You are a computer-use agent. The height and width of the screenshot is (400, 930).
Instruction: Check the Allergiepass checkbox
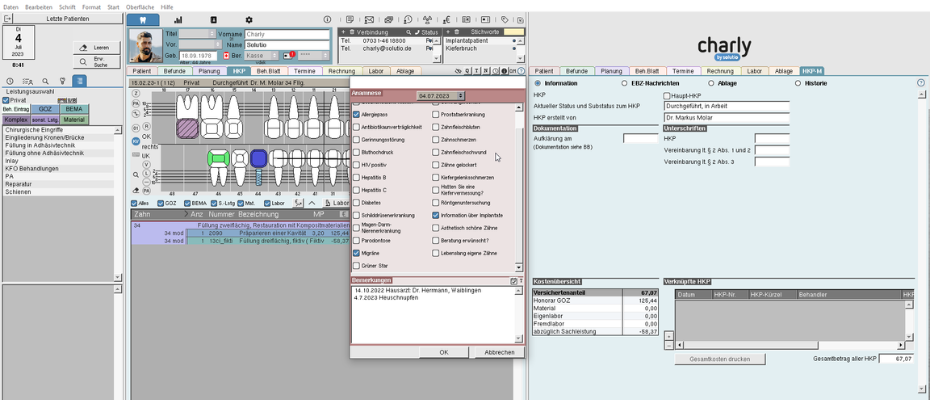356,114
